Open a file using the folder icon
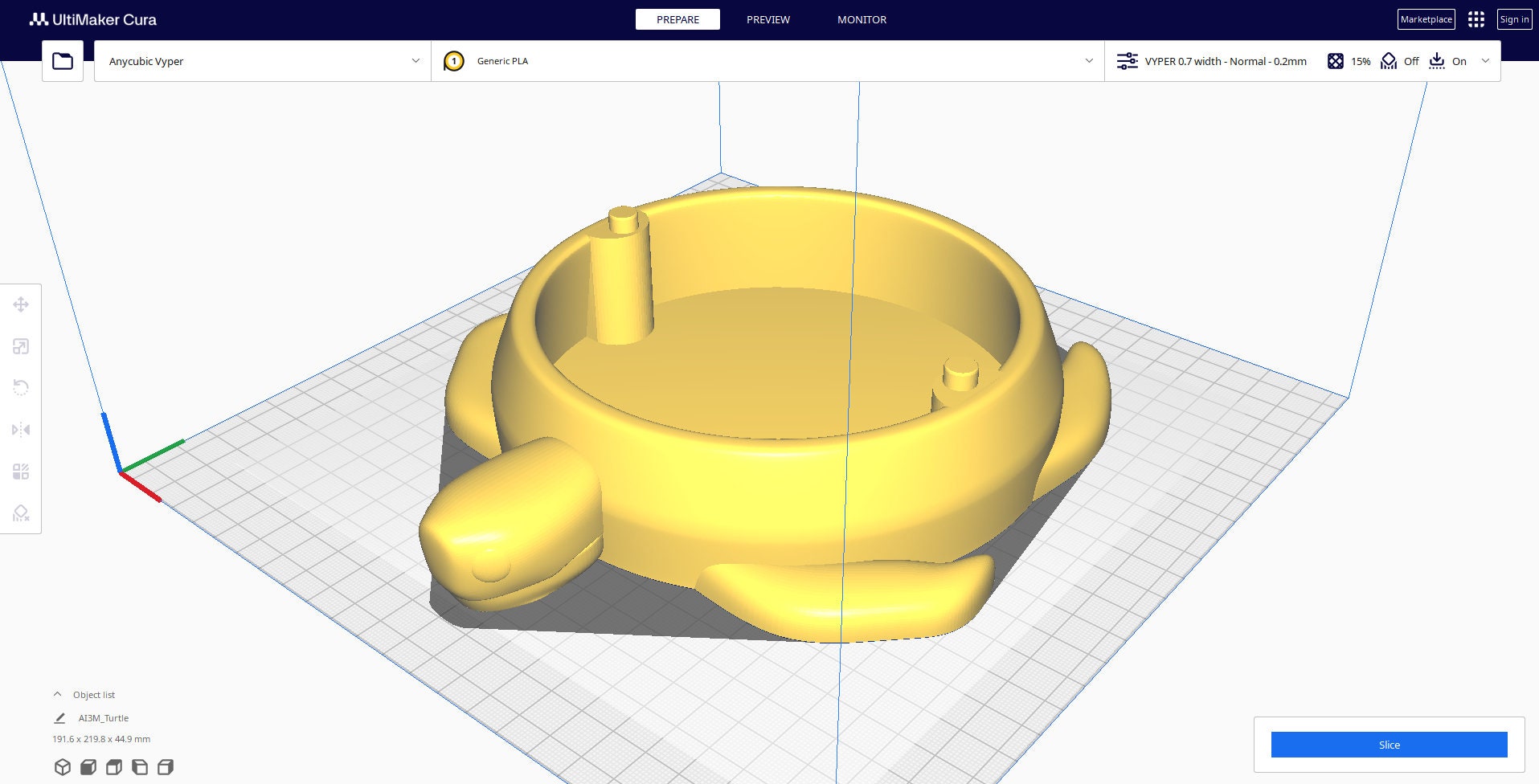1539x784 pixels. 62,59
